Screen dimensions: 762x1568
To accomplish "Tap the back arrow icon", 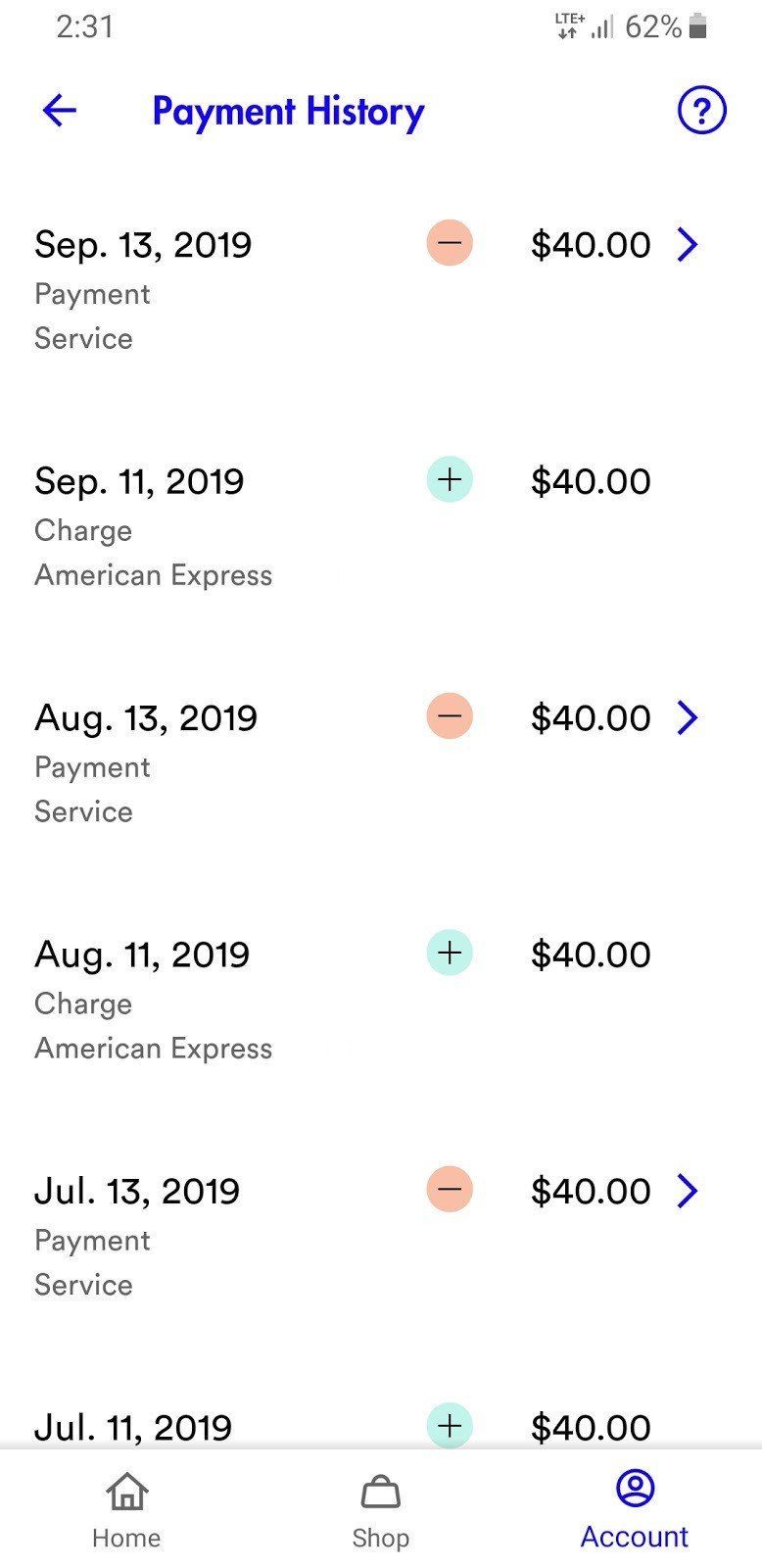I will click(60, 111).
